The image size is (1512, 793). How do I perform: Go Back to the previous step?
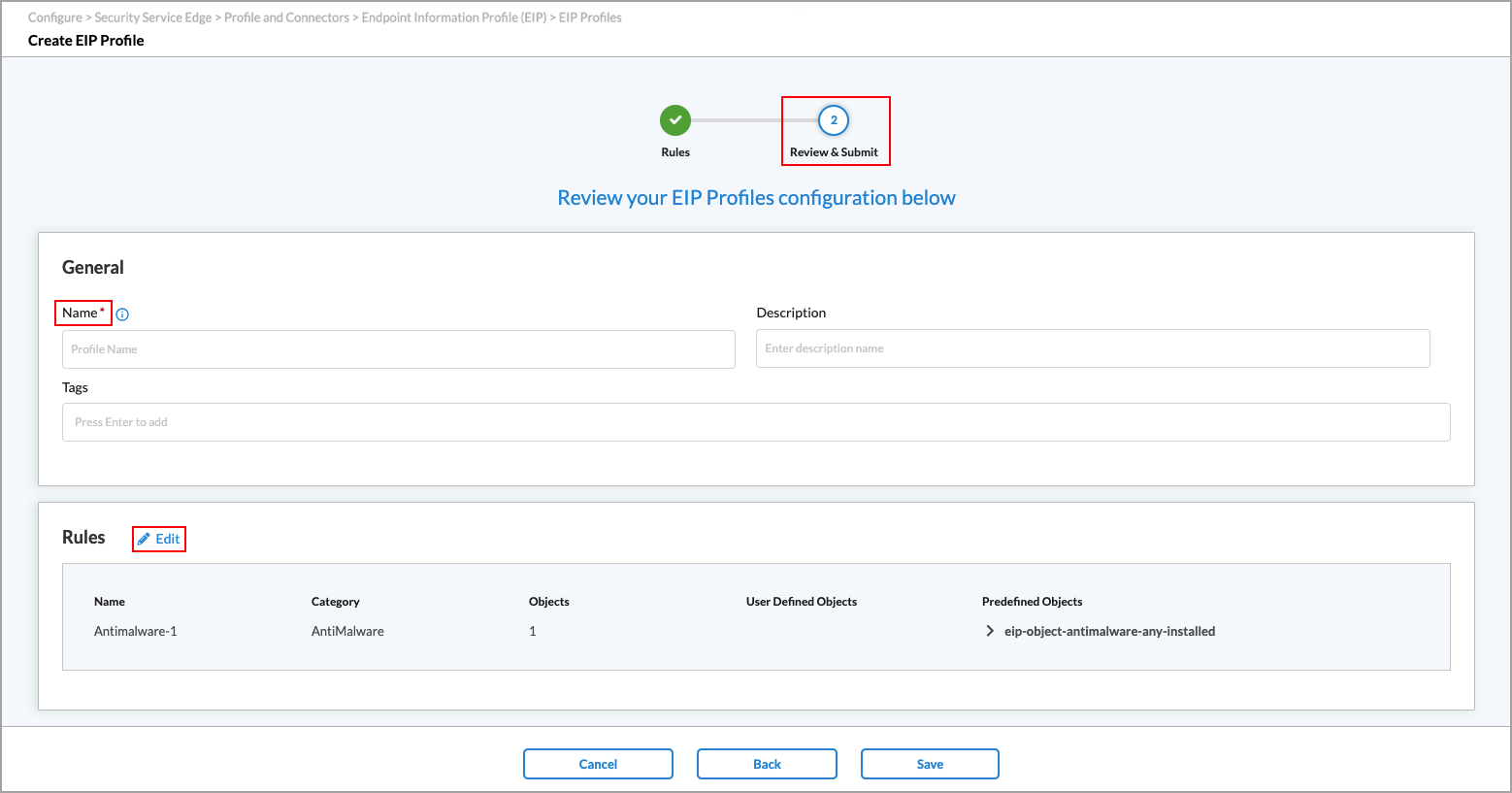[766, 764]
